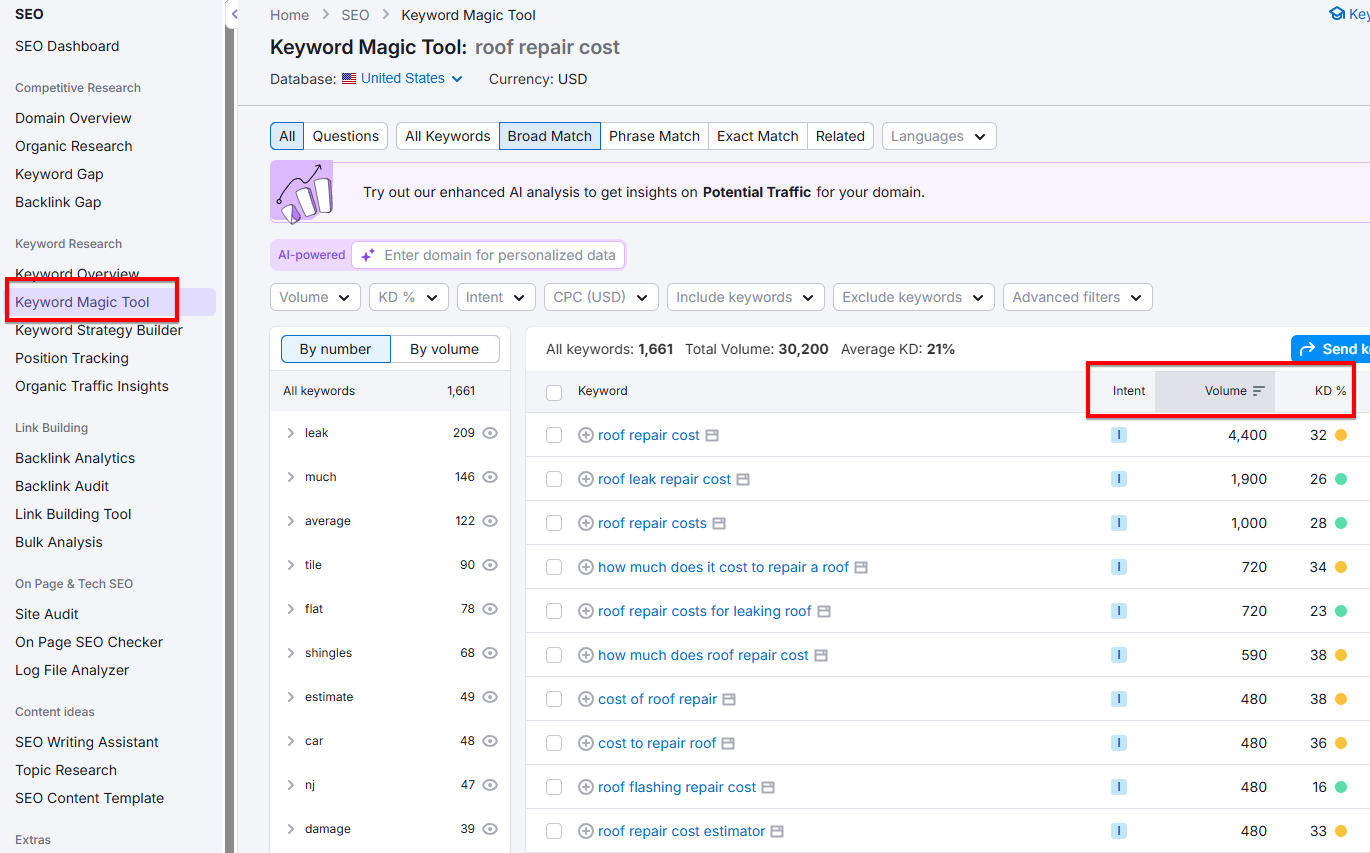Open Keyword Overview in sidebar
This screenshot has height=853, width=1370.
77,274
